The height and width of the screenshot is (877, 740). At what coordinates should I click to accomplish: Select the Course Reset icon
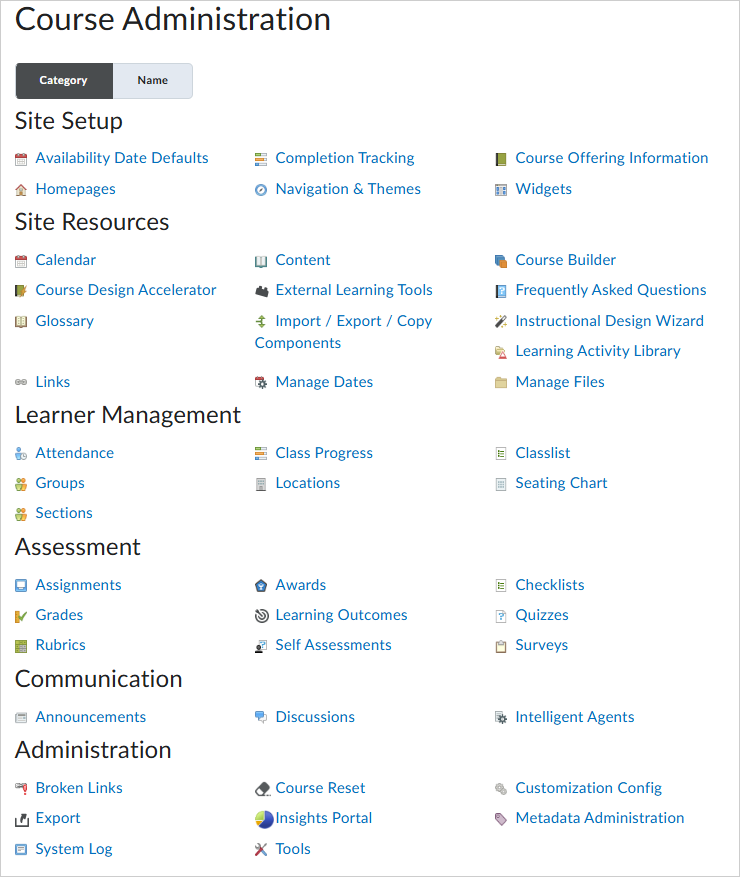coord(262,788)
